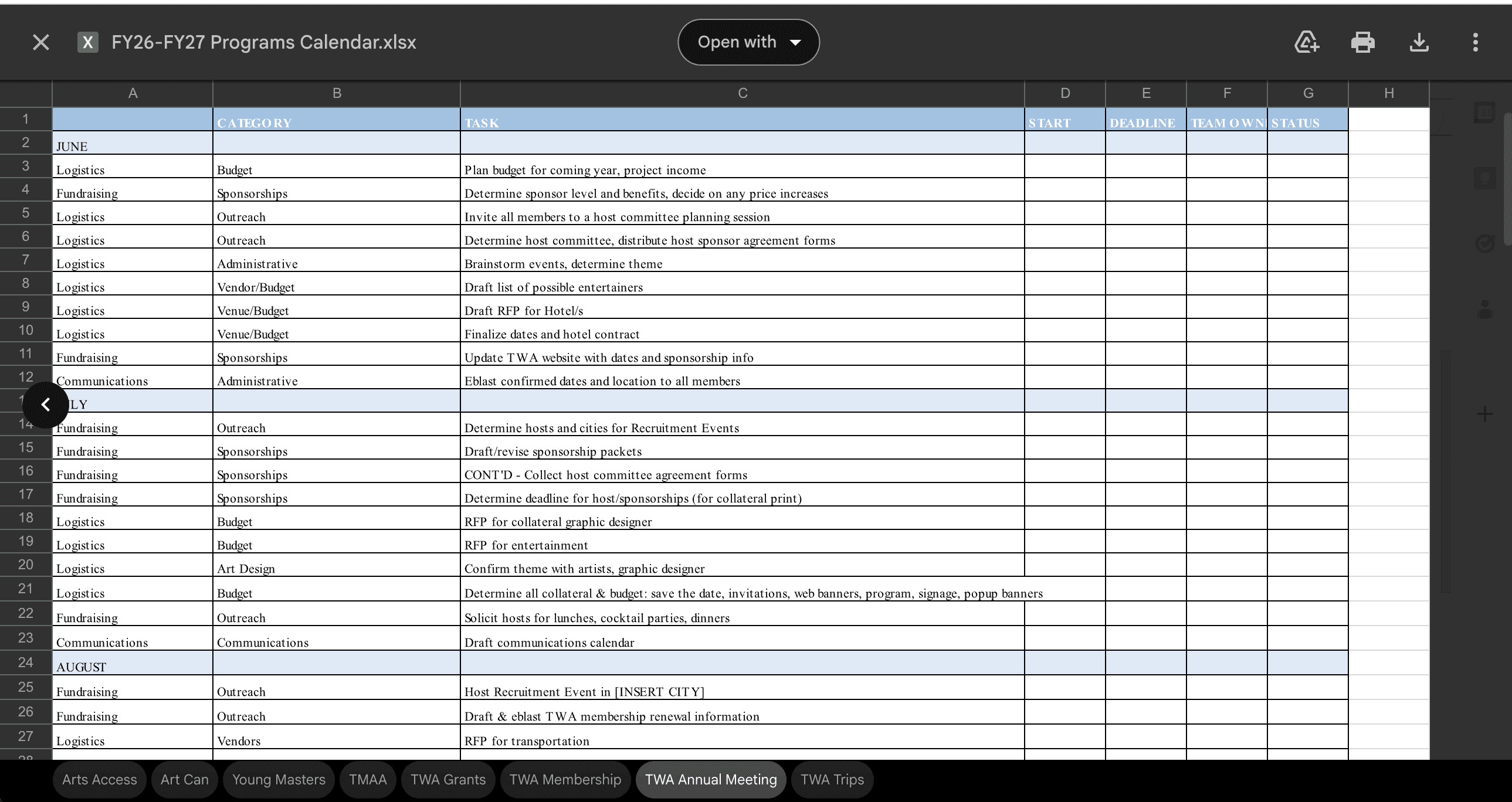Click the print icon
This screenshot has height=802, width=1512.
coord(1362,42)
